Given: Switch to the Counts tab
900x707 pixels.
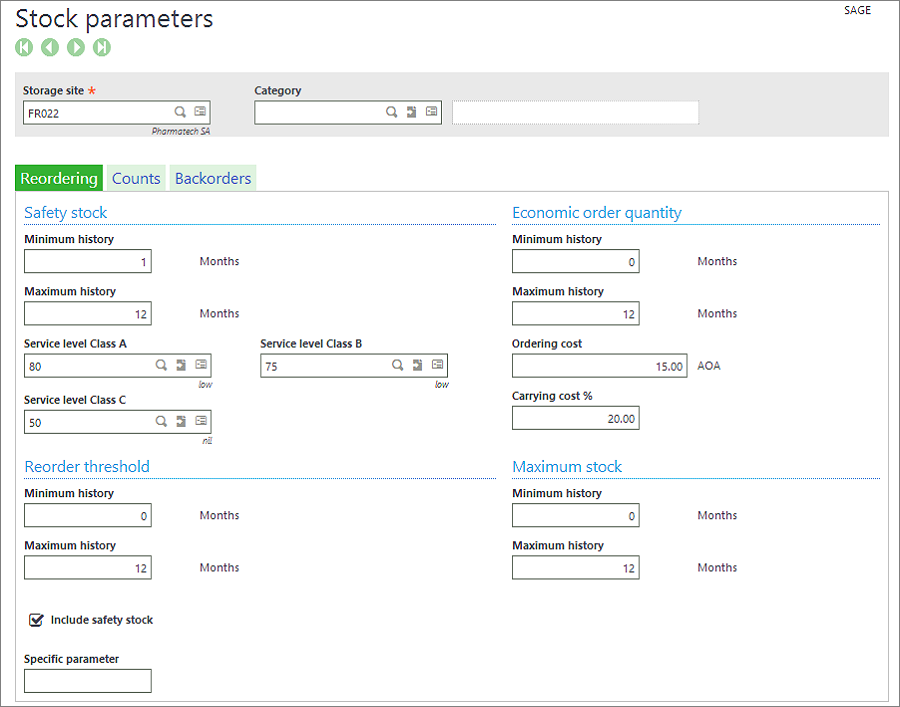Looking at the screenshot, I should [136, 178].
